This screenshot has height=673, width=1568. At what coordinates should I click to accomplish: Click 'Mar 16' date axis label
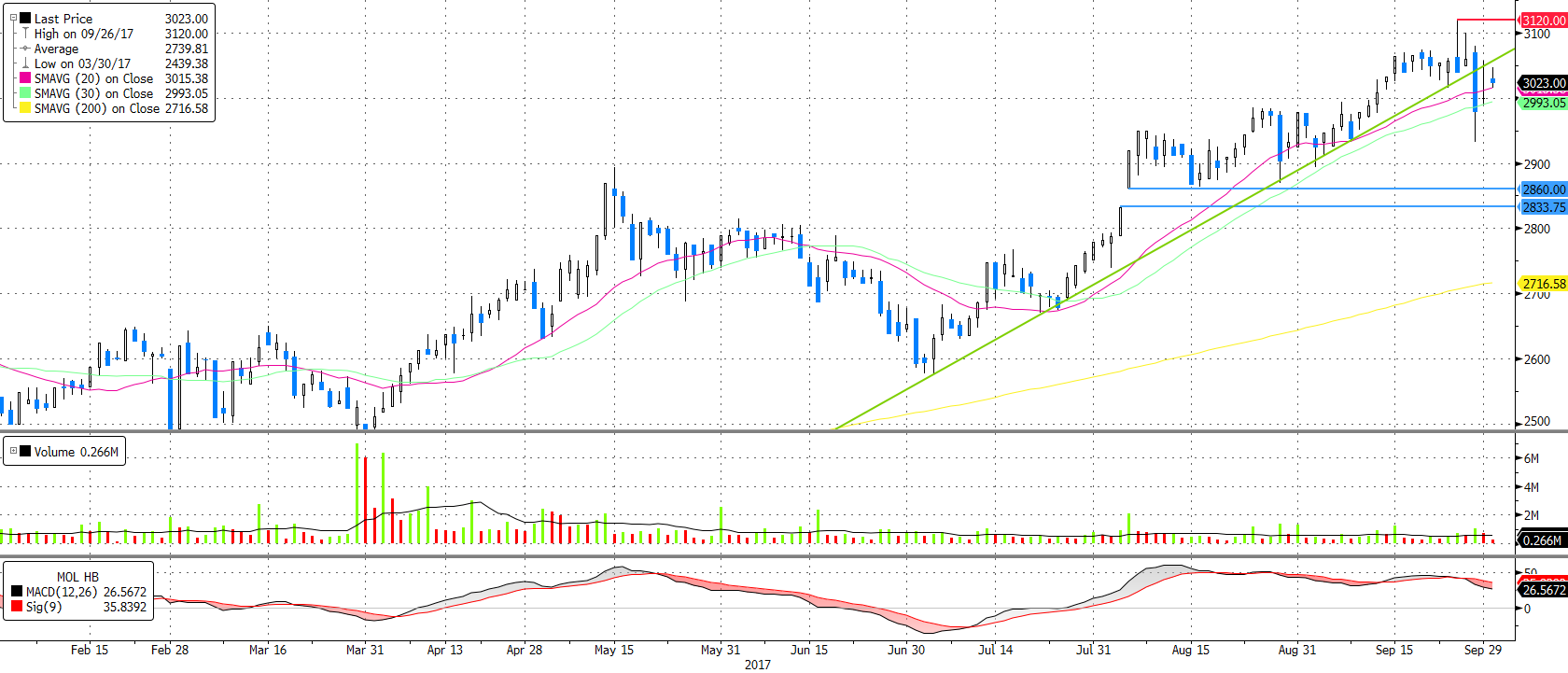click(268, 650)
